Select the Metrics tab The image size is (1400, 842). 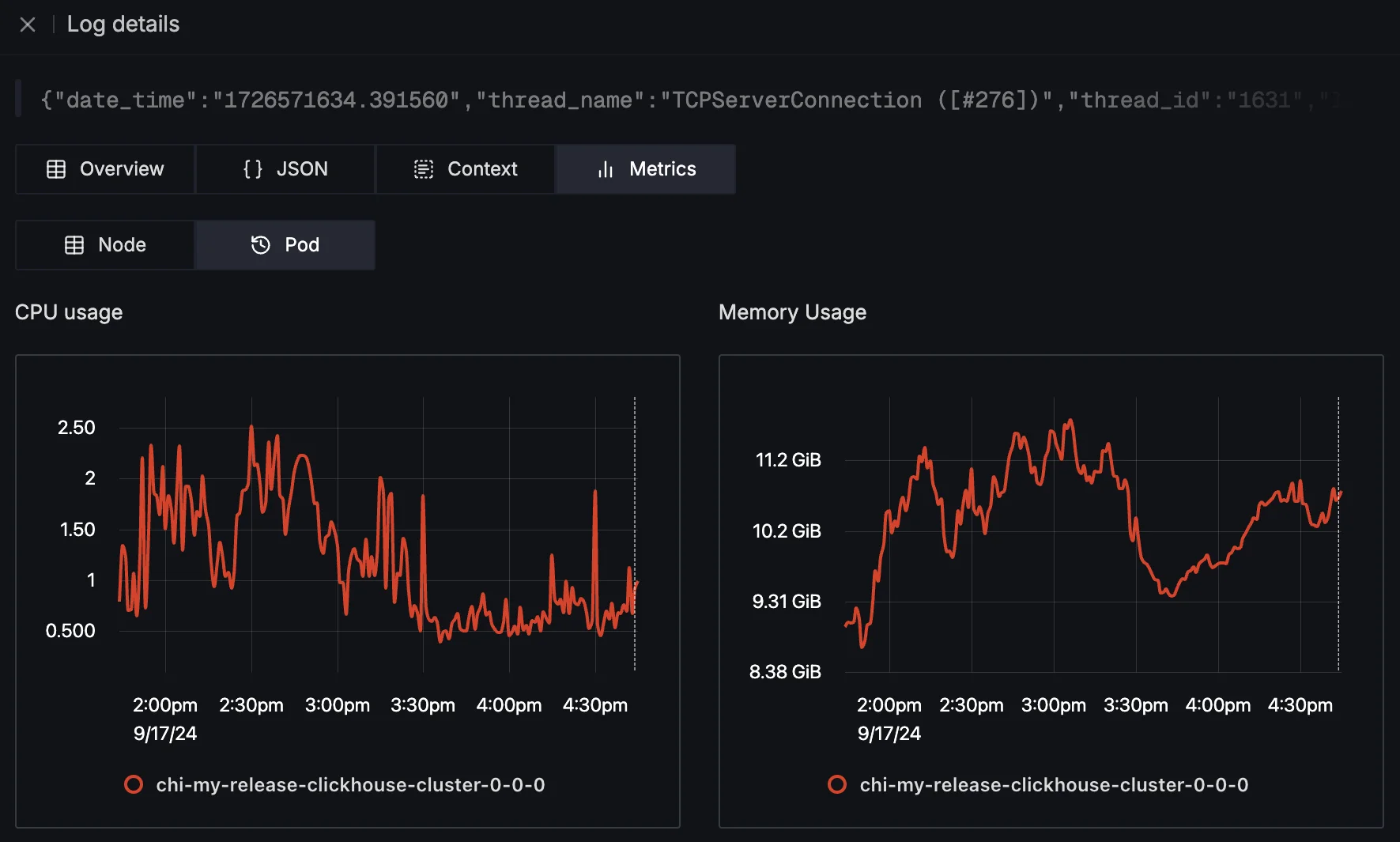(x=646, y=169)
